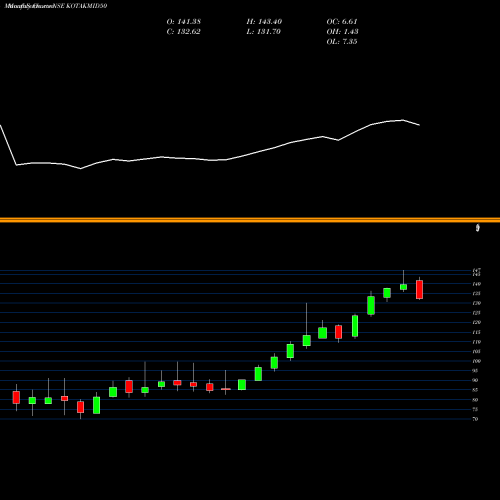Click the 140 price axis label

point(477,284)
